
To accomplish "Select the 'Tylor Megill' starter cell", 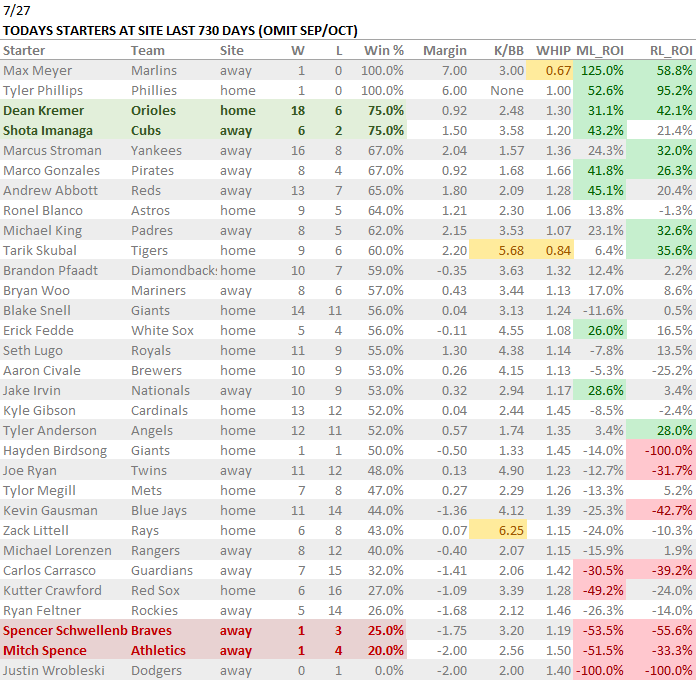I will click(39, 490).
